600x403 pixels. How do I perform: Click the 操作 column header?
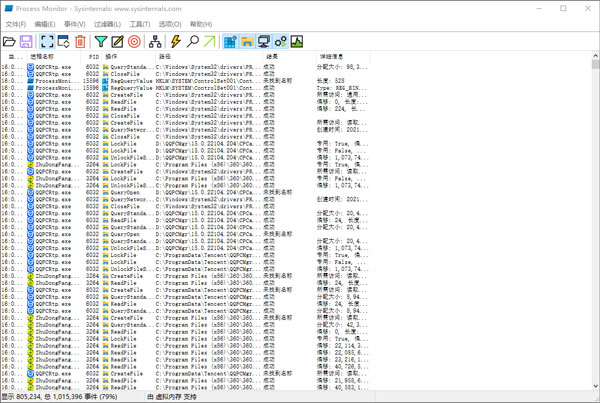point(129,57)
